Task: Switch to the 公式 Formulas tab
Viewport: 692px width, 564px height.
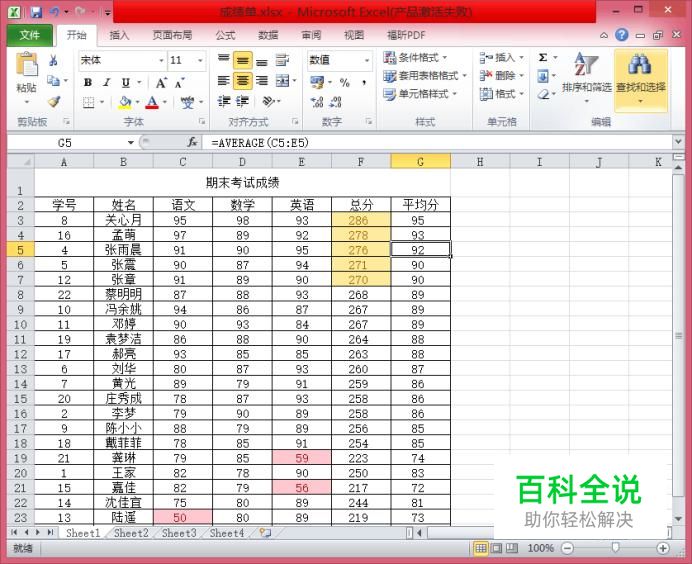Action: point(225,35)
